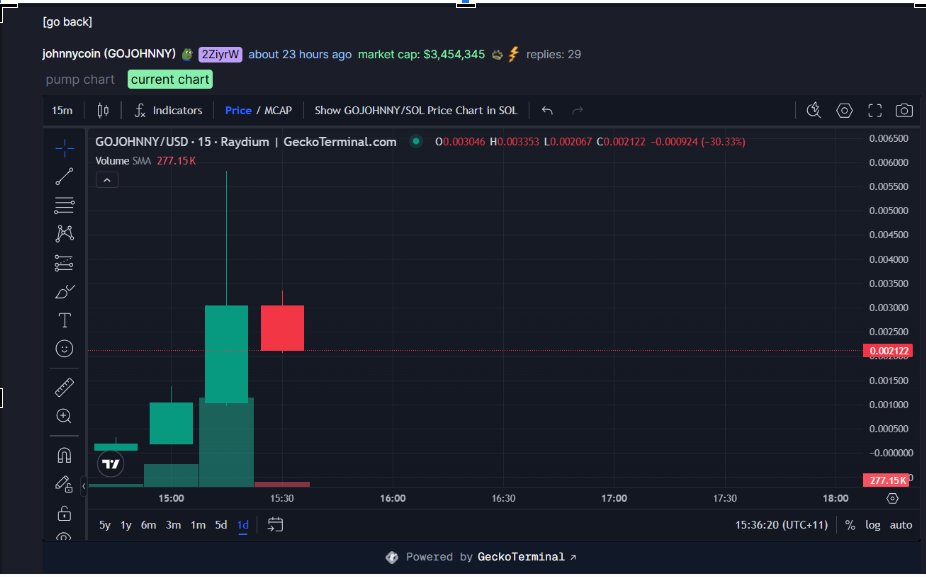926x577 pixels.
Task: Open the emoji icons tool
Action: tap(64, 348)
